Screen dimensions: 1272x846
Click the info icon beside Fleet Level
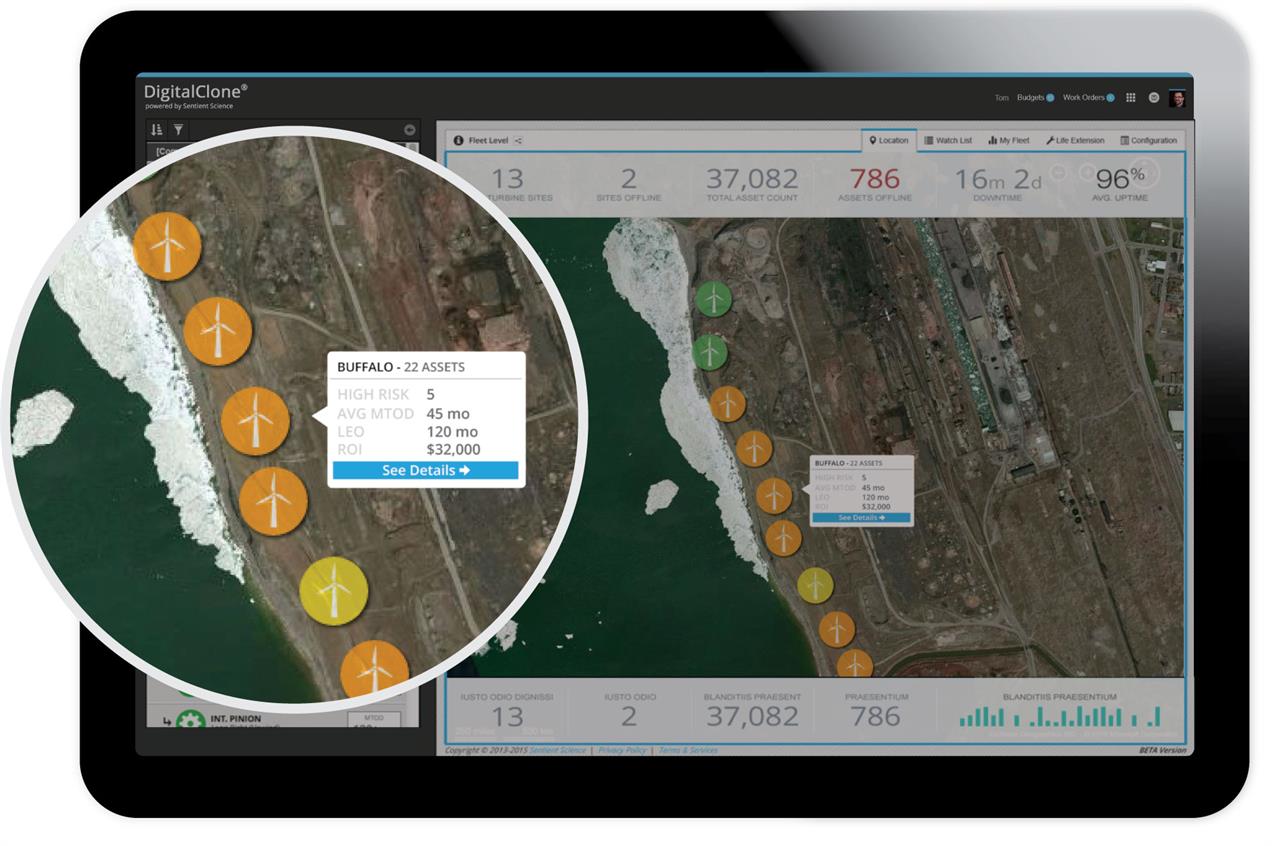459,141
